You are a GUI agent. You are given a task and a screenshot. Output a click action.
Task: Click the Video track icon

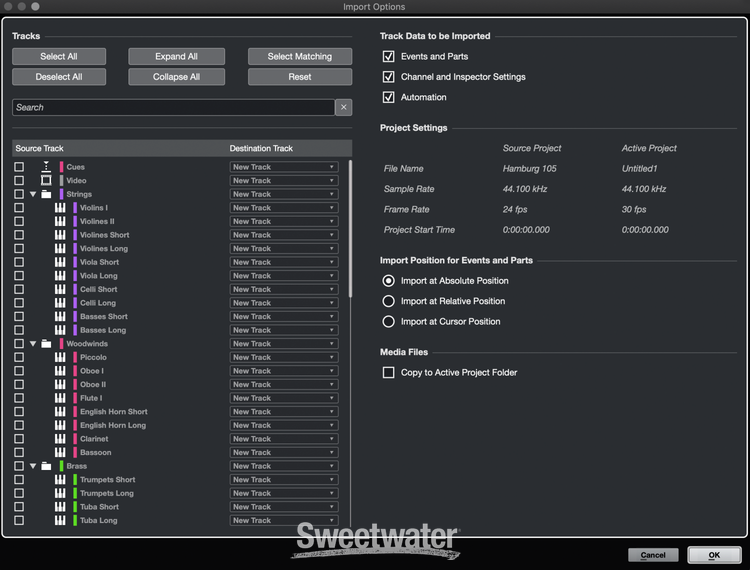(46, 181)
